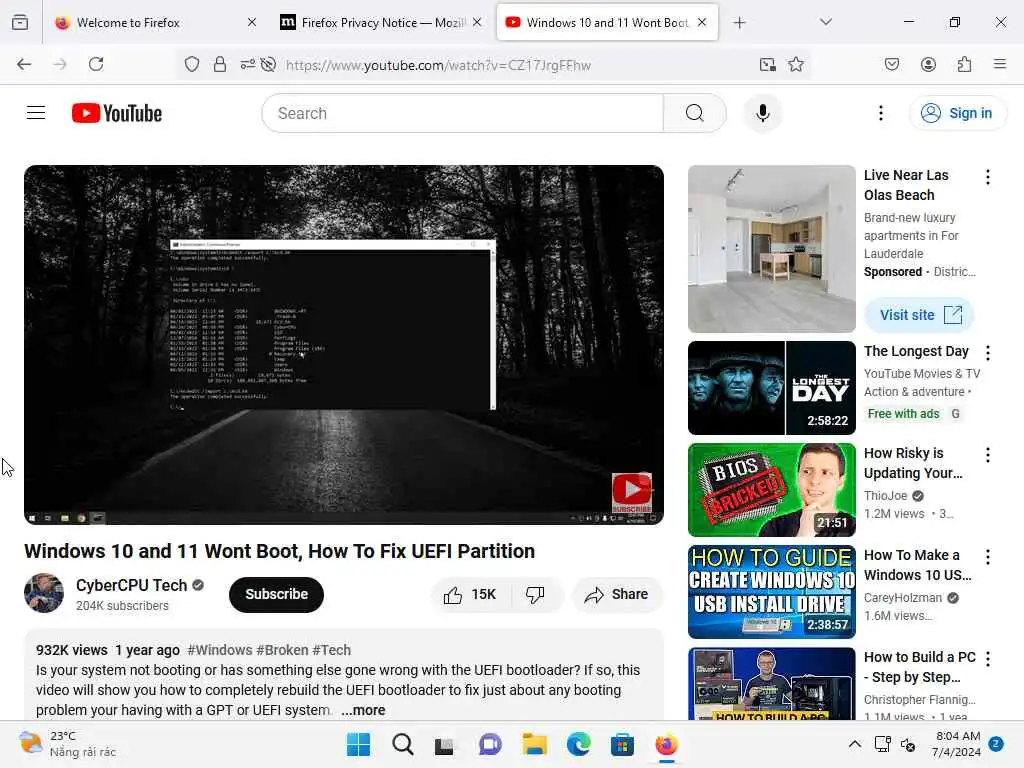Click the autoplay blocked icon in address bar
Viewport: 1024px width, 768px height.
[x=268, y=64]
